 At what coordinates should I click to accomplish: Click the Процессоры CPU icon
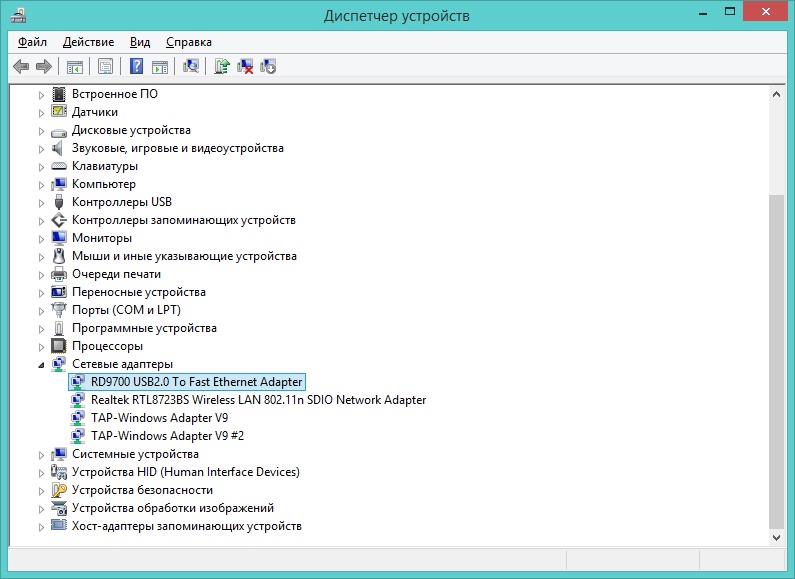[59, 346]
